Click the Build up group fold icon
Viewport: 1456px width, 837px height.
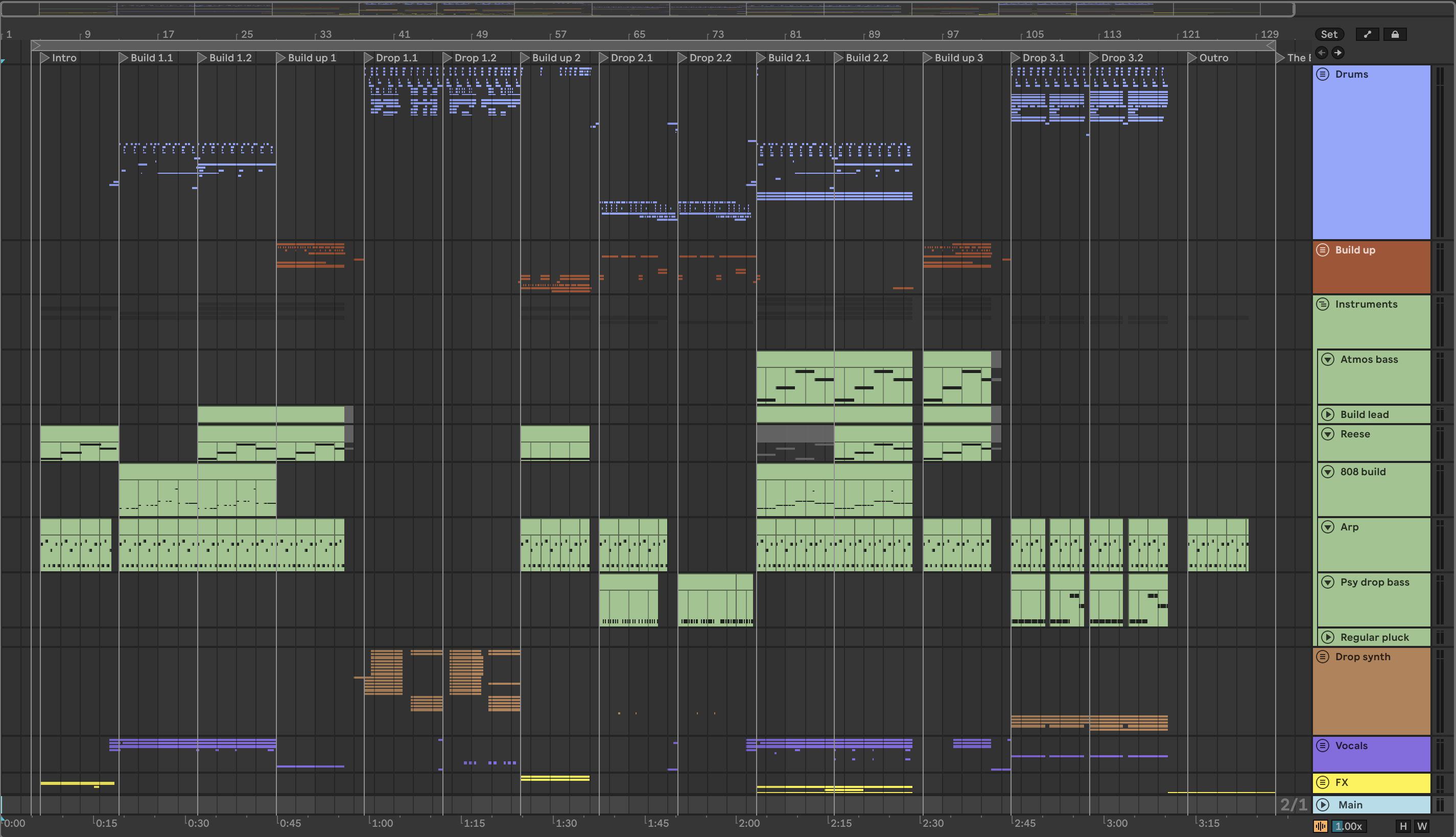(x=1323, y=250)
